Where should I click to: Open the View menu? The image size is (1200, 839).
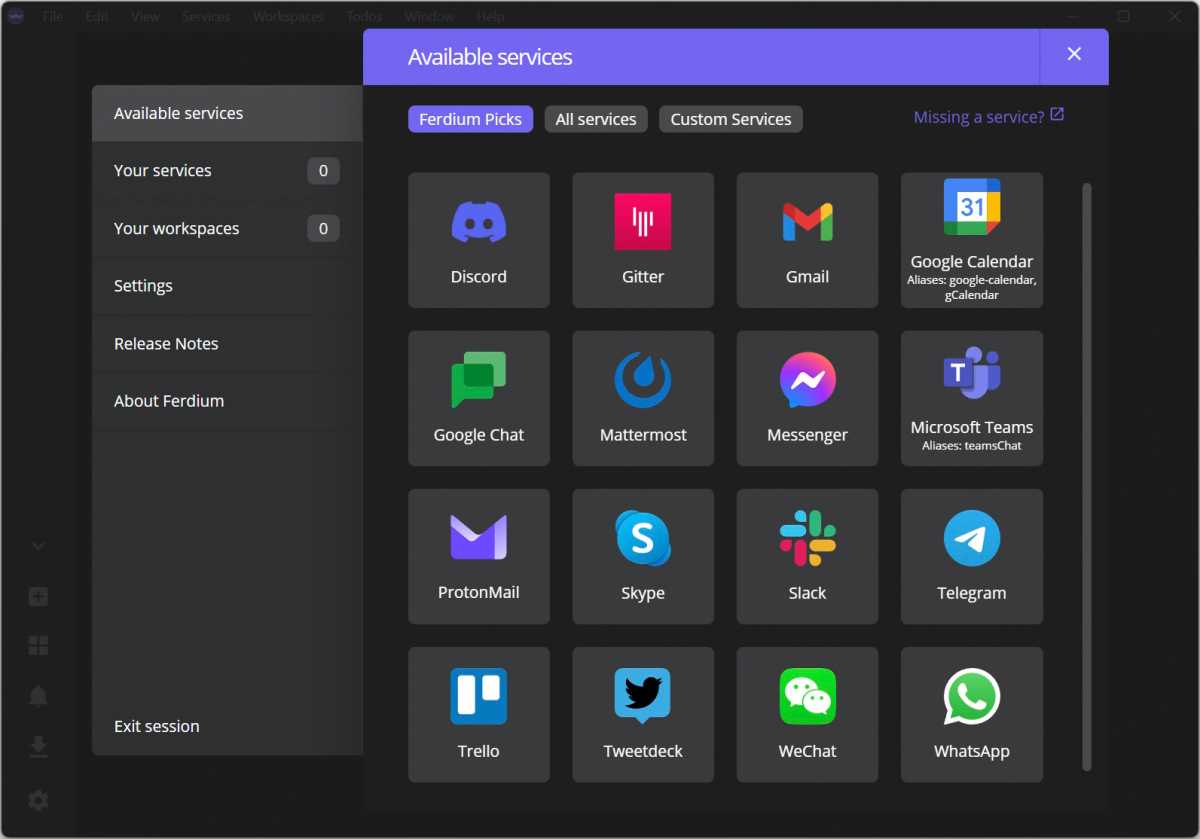tap(145, 16)
